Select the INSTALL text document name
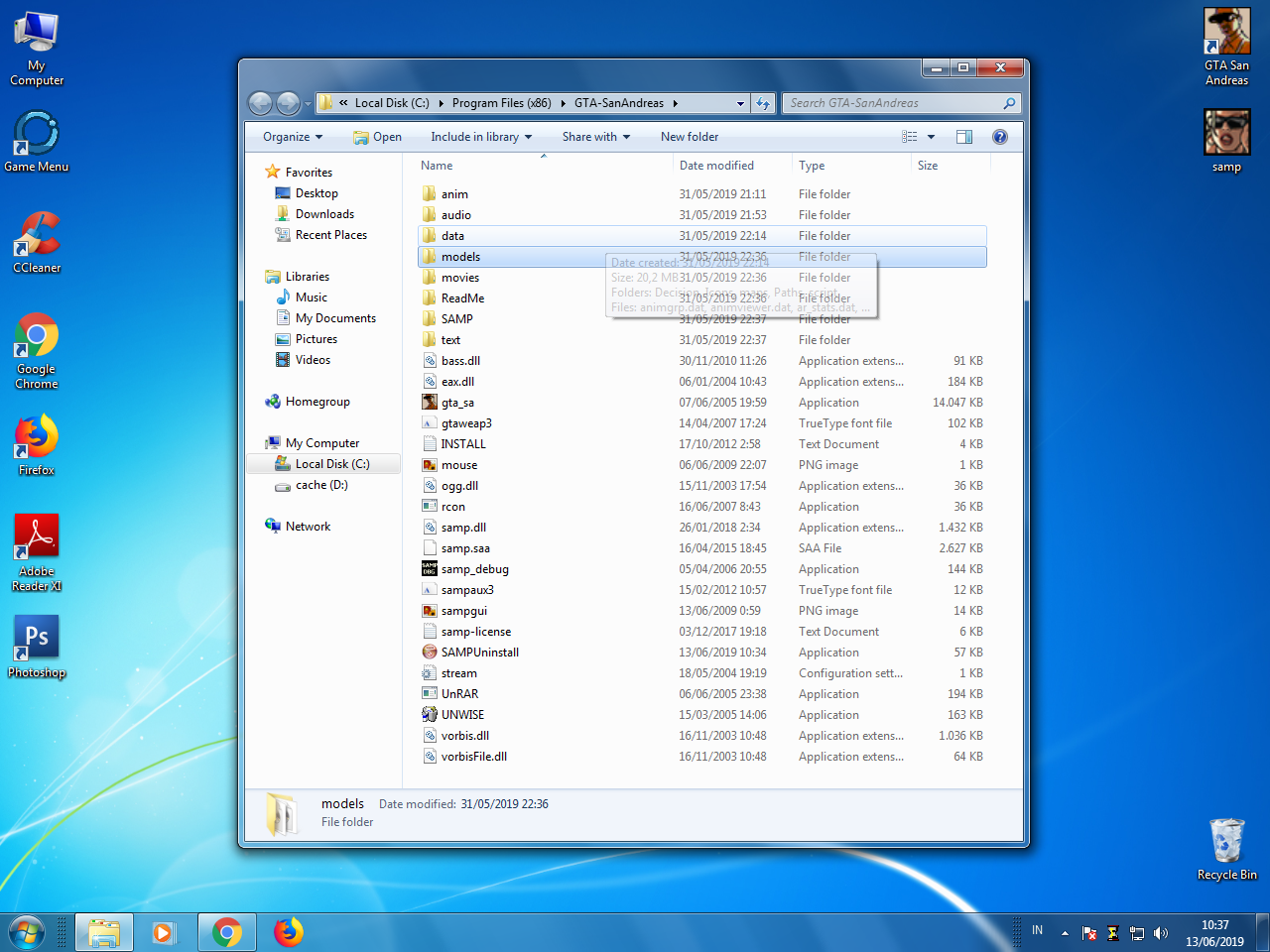 (x=463, y=444)
